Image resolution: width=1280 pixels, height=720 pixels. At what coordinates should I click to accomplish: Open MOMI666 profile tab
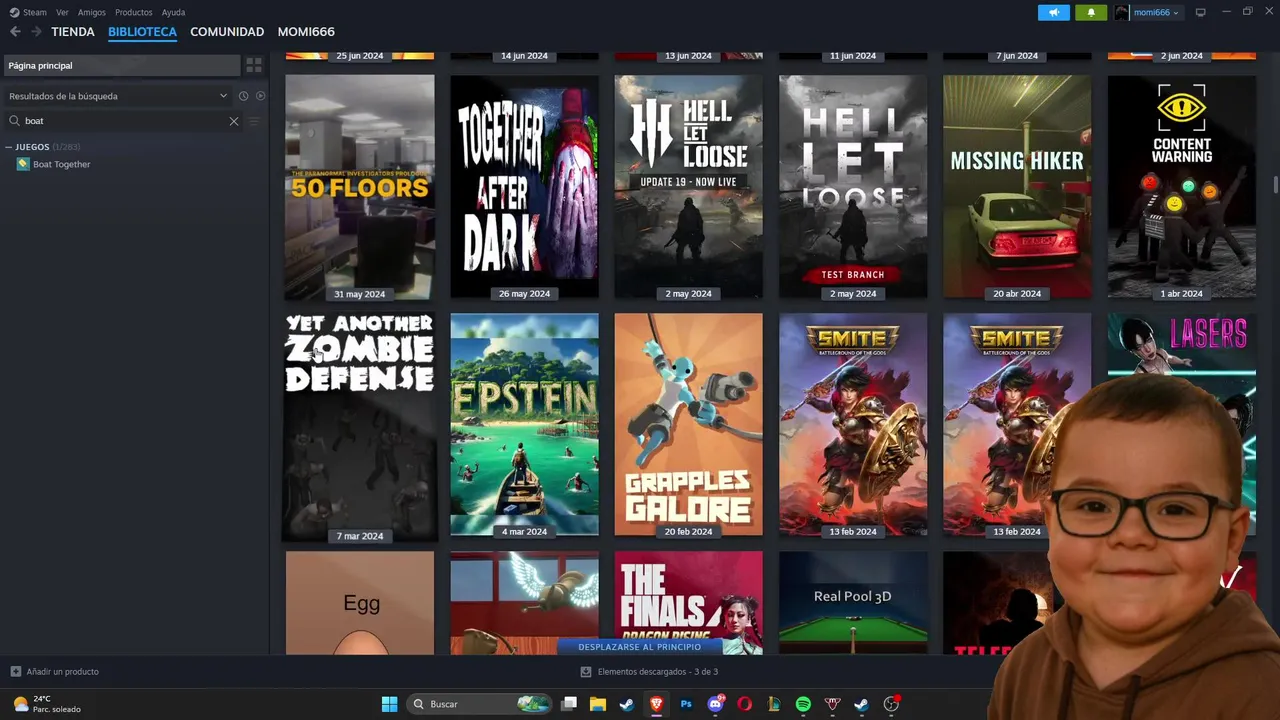pyautogui.click(x=306, y=32)
